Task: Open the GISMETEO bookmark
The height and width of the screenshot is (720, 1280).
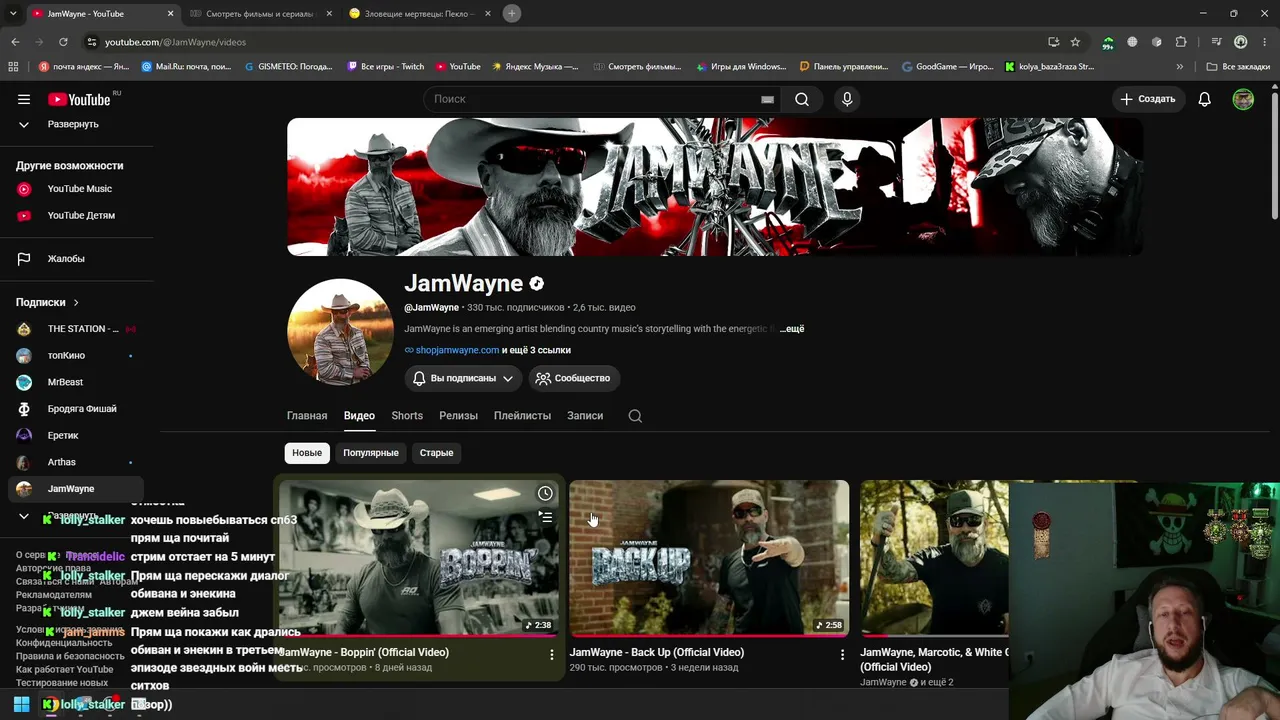Action: click(x=288, y=67)
